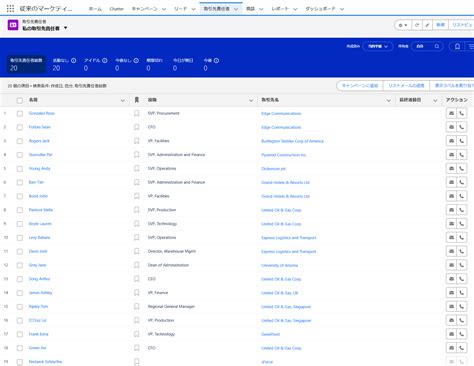The image size is (474, 366).
Task: Send email to Forbes Sean
Action: click(x=451, y=127)
